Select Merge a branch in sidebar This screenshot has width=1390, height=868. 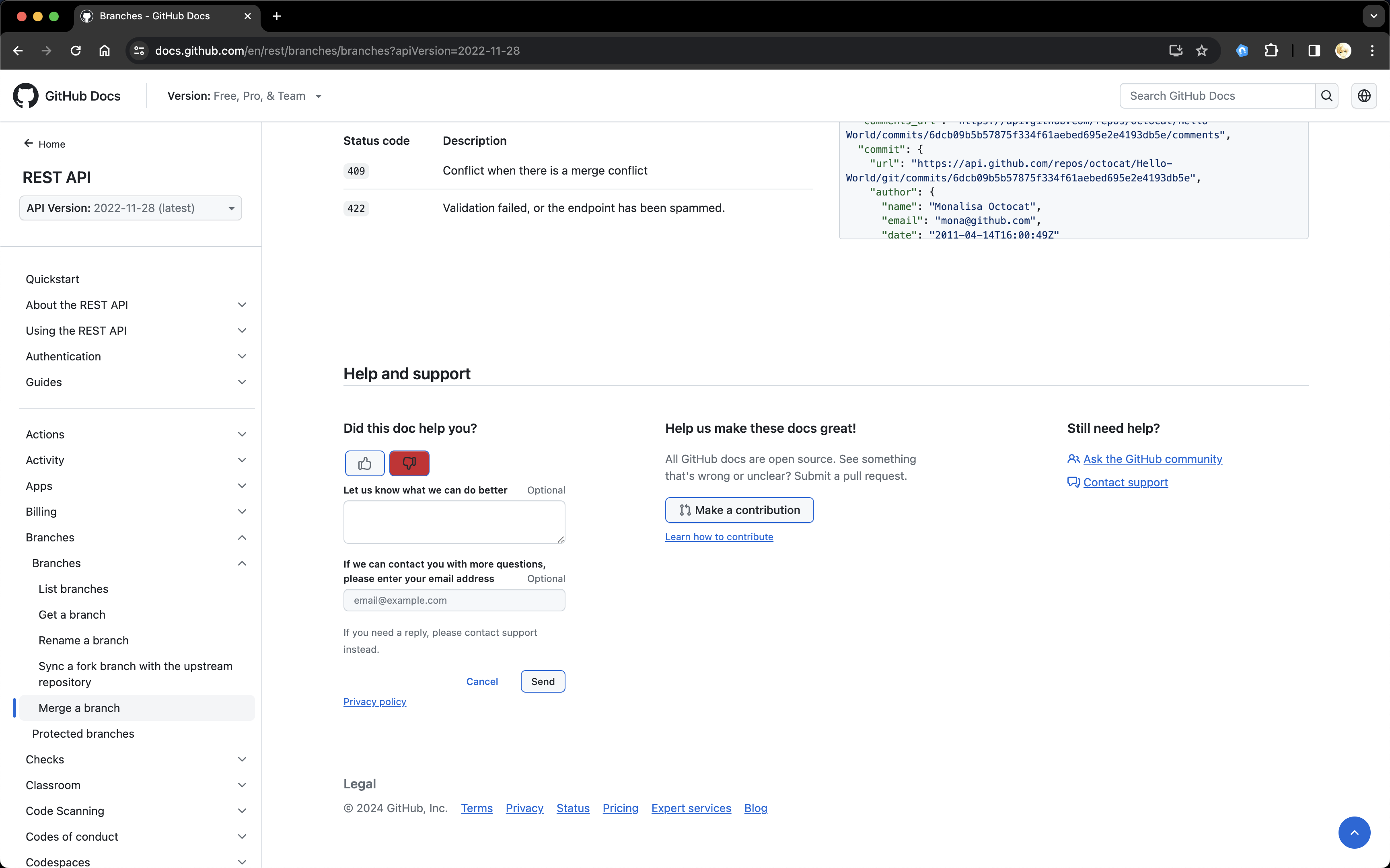click(137, 708)
